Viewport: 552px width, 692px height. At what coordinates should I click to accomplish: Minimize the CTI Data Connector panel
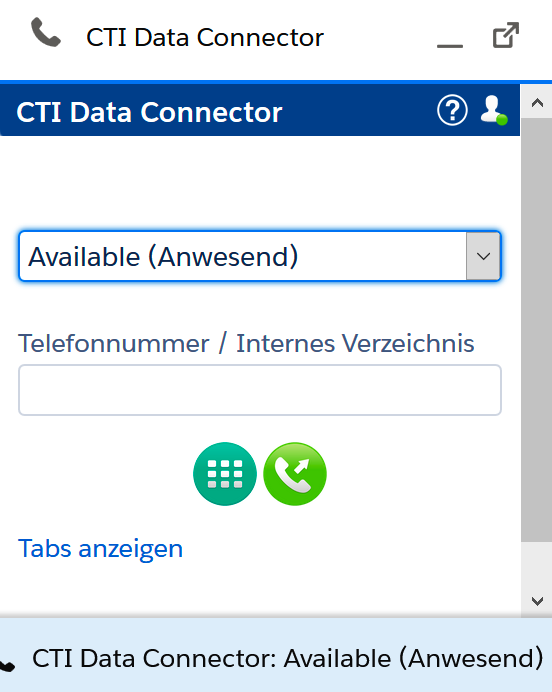[450, 44]
